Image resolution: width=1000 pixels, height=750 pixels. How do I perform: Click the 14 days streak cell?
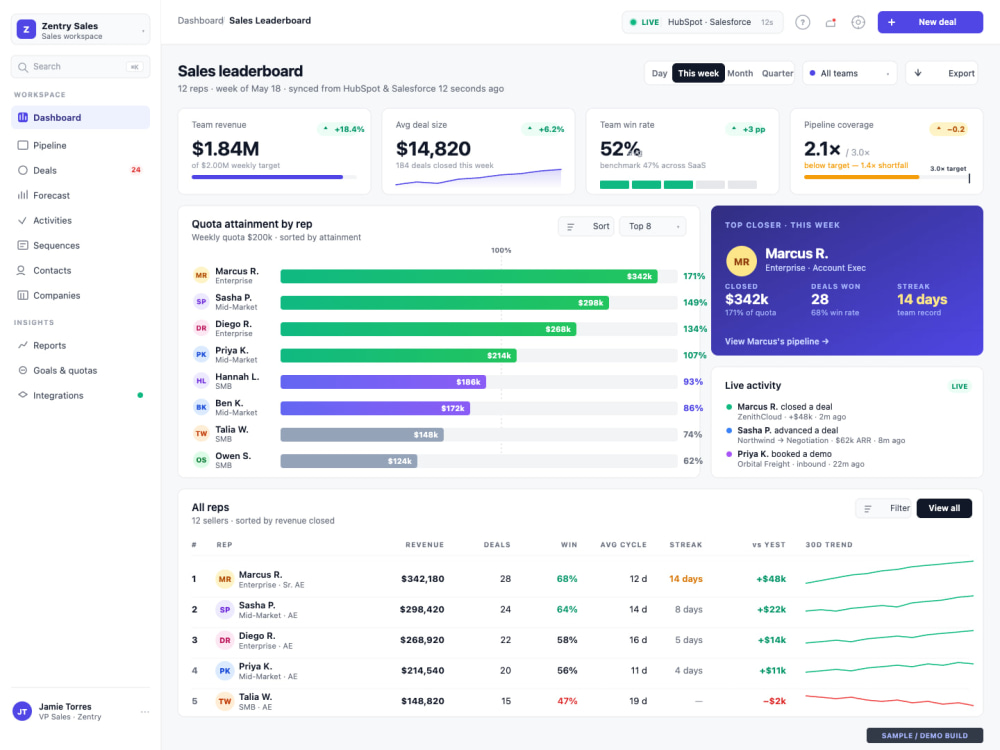click(686, 579)
